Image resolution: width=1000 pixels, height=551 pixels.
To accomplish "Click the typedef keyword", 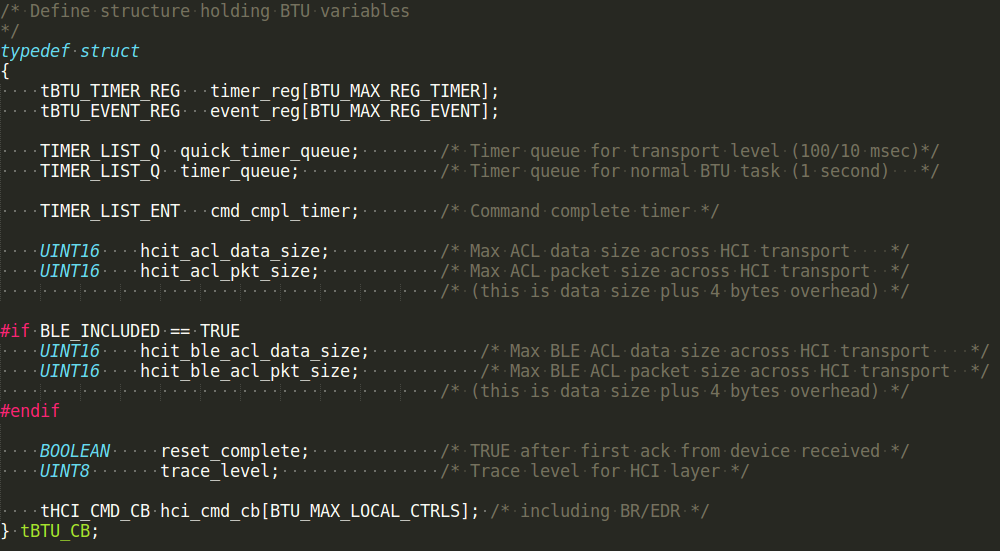I will (x=34, y=51).
